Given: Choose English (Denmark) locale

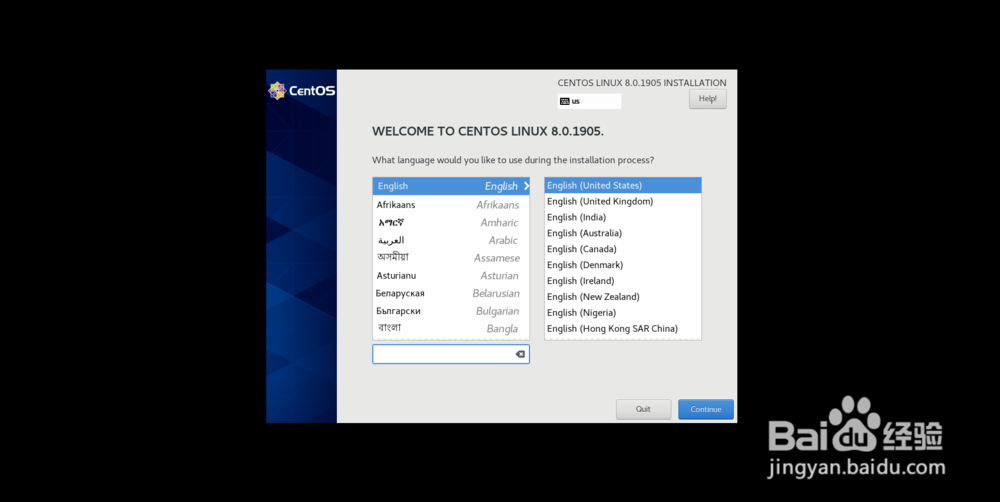Looking at the screenshot, I should pos(622,265).
